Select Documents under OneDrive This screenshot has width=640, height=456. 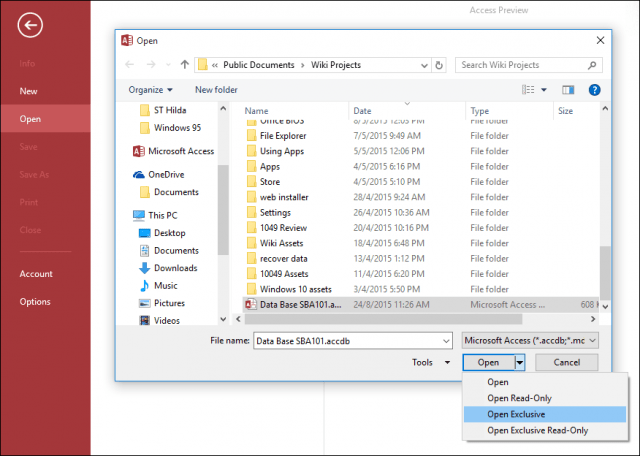pyautogui.click(x=169, y=192)
